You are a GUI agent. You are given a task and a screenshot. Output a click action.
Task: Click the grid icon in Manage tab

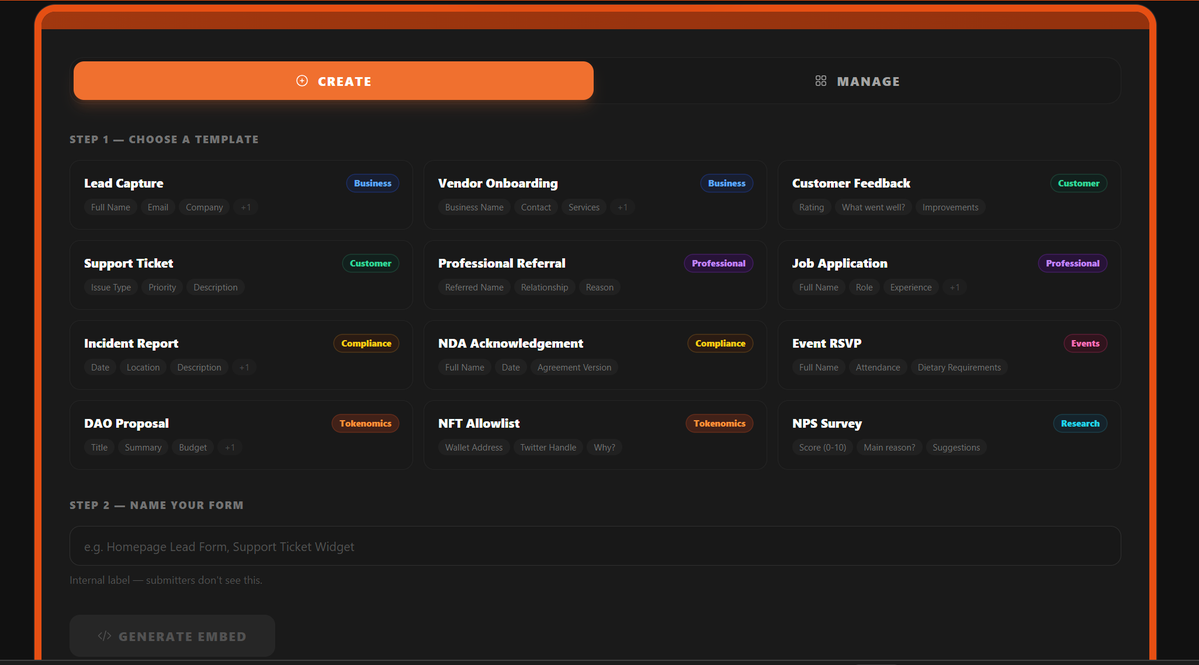(x=820, y=81)
